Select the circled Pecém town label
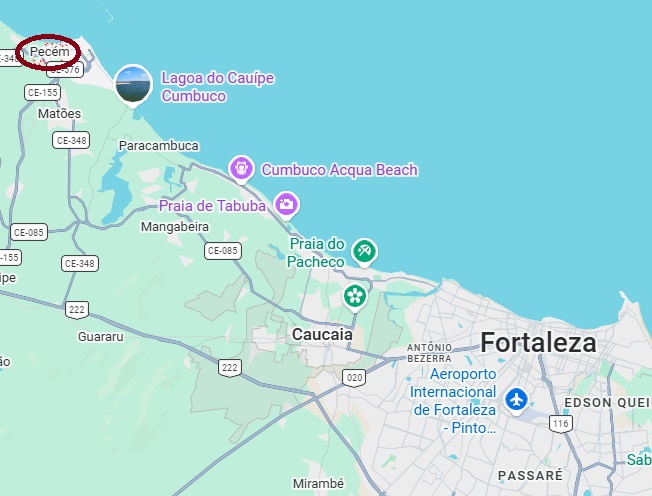 (x=49, y=52)
